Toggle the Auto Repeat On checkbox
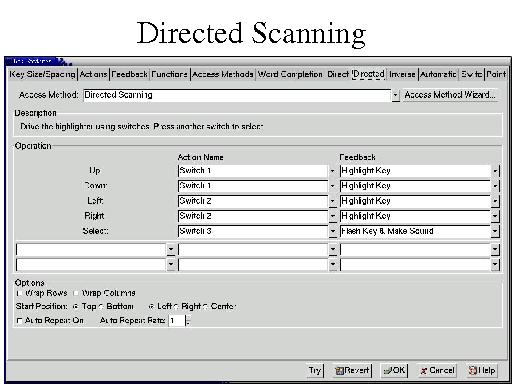The height and width of the screenshot is (384, 512). click(19, 321)
